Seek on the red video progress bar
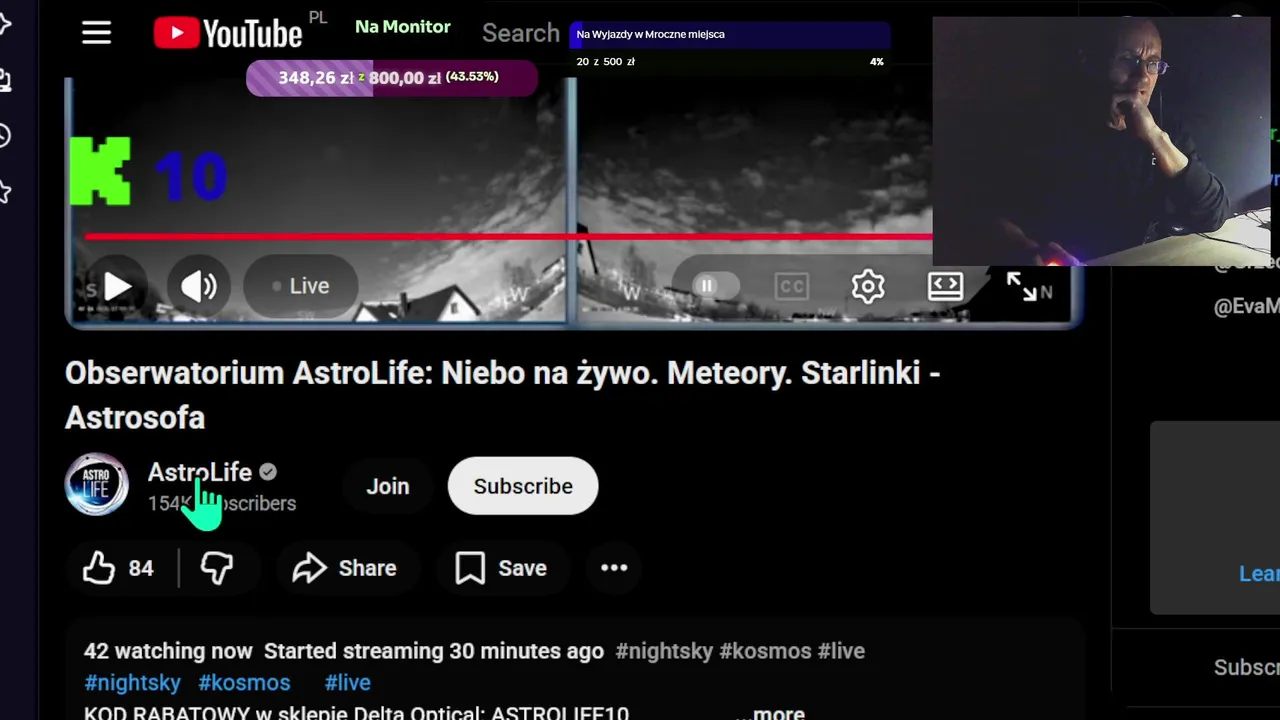The height and width of the screenshot is (720, 1280). point(508,237)
